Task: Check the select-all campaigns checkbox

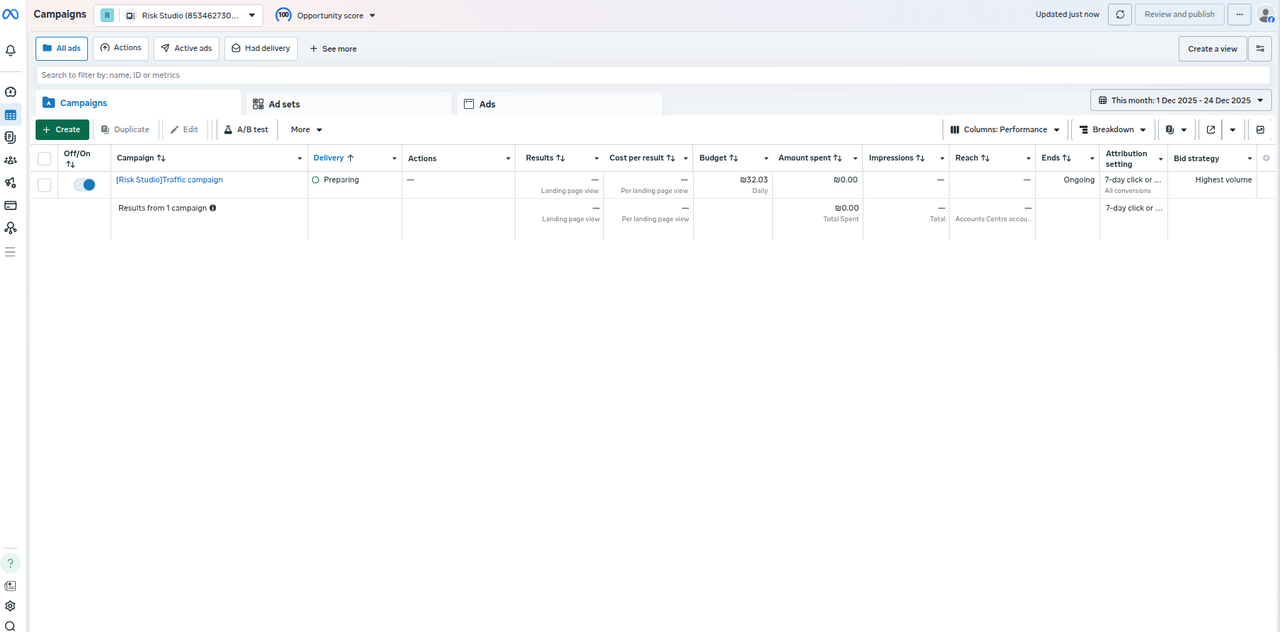Action: coord(44,158)
